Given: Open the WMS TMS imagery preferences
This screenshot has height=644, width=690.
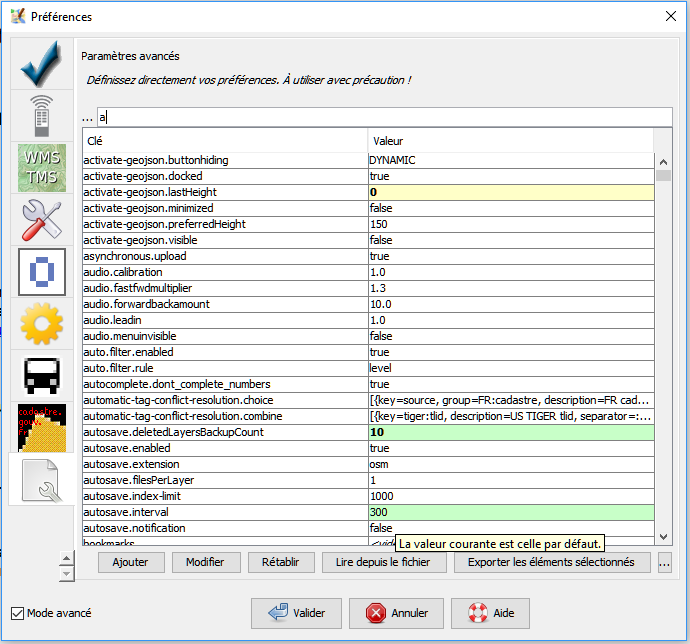Looking at the screenshot, I should click(41, 167).
